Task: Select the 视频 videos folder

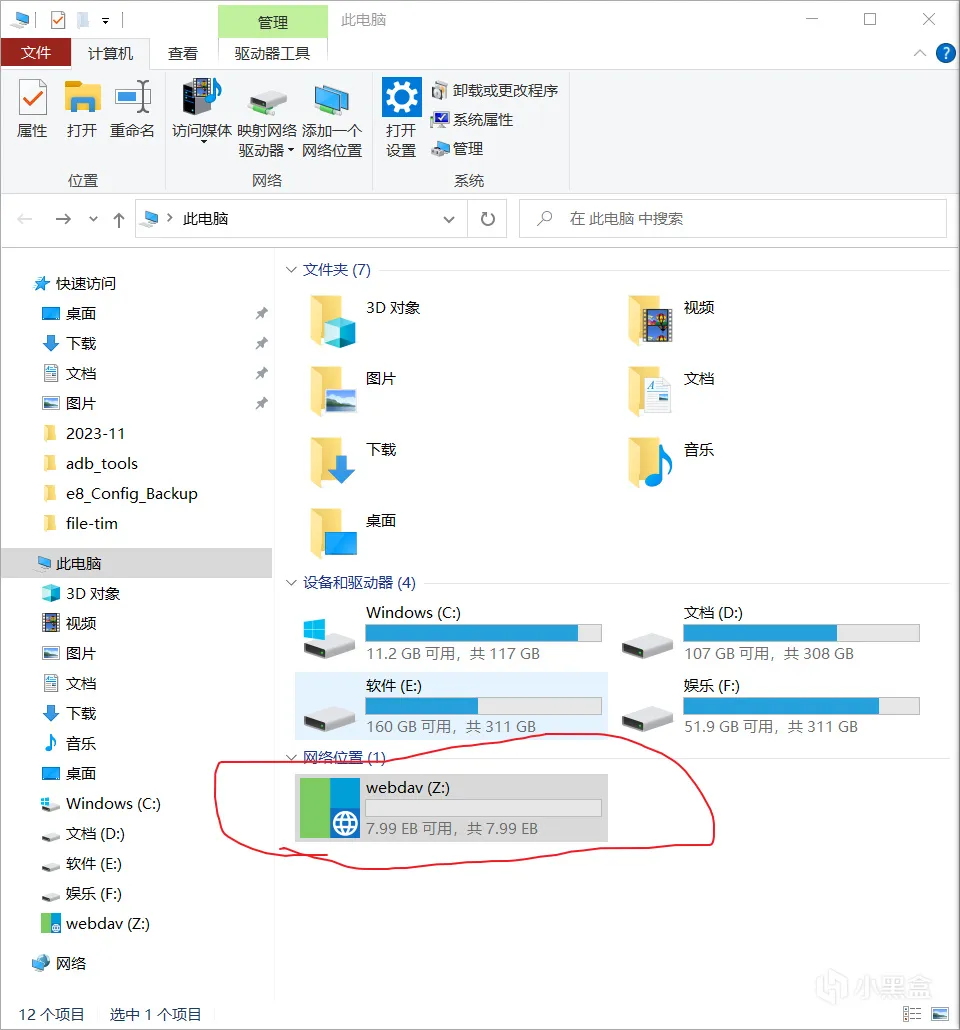Action: pos(672,320)
